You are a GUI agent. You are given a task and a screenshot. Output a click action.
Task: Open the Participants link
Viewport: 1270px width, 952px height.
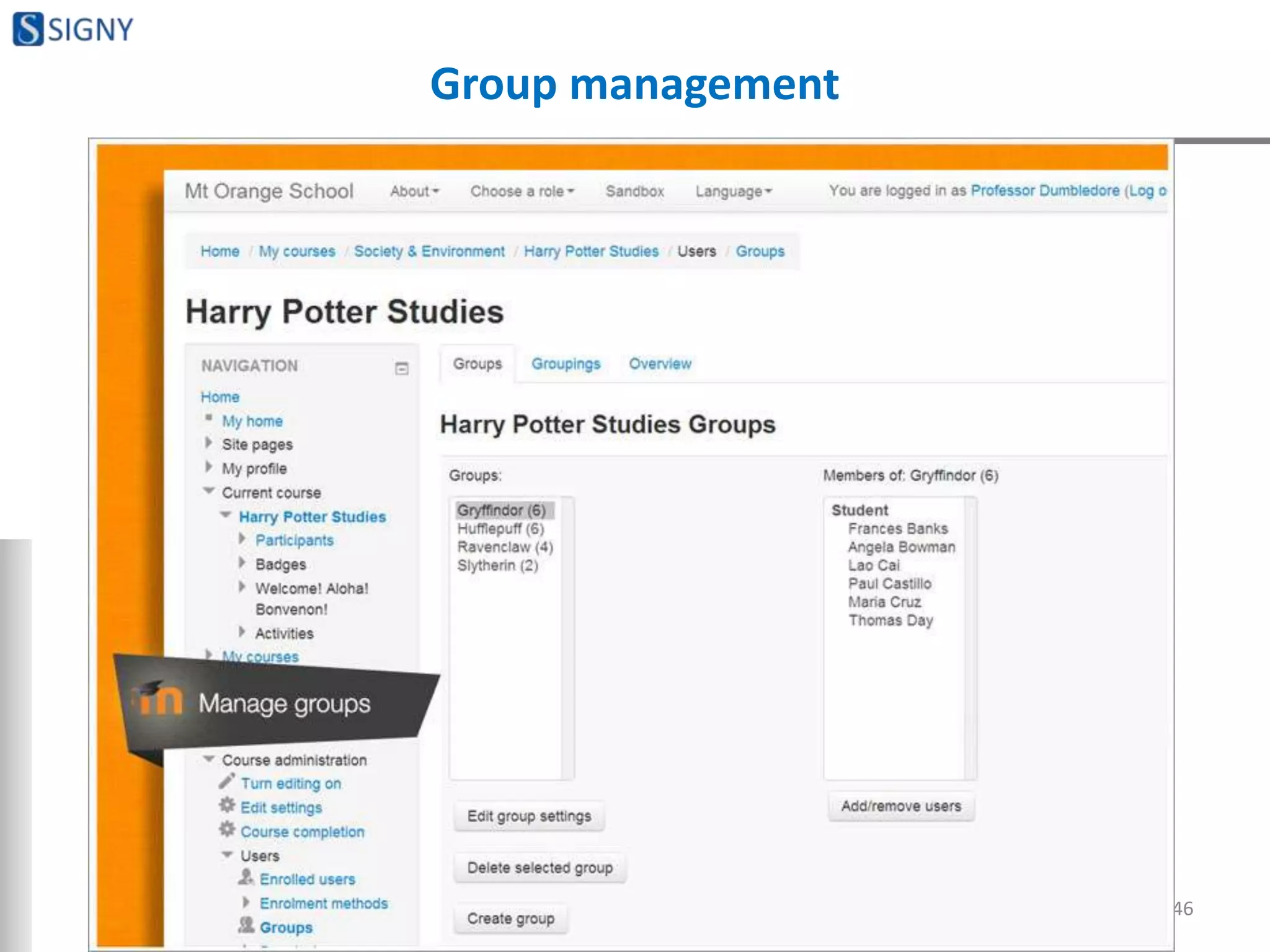(295, 540)
